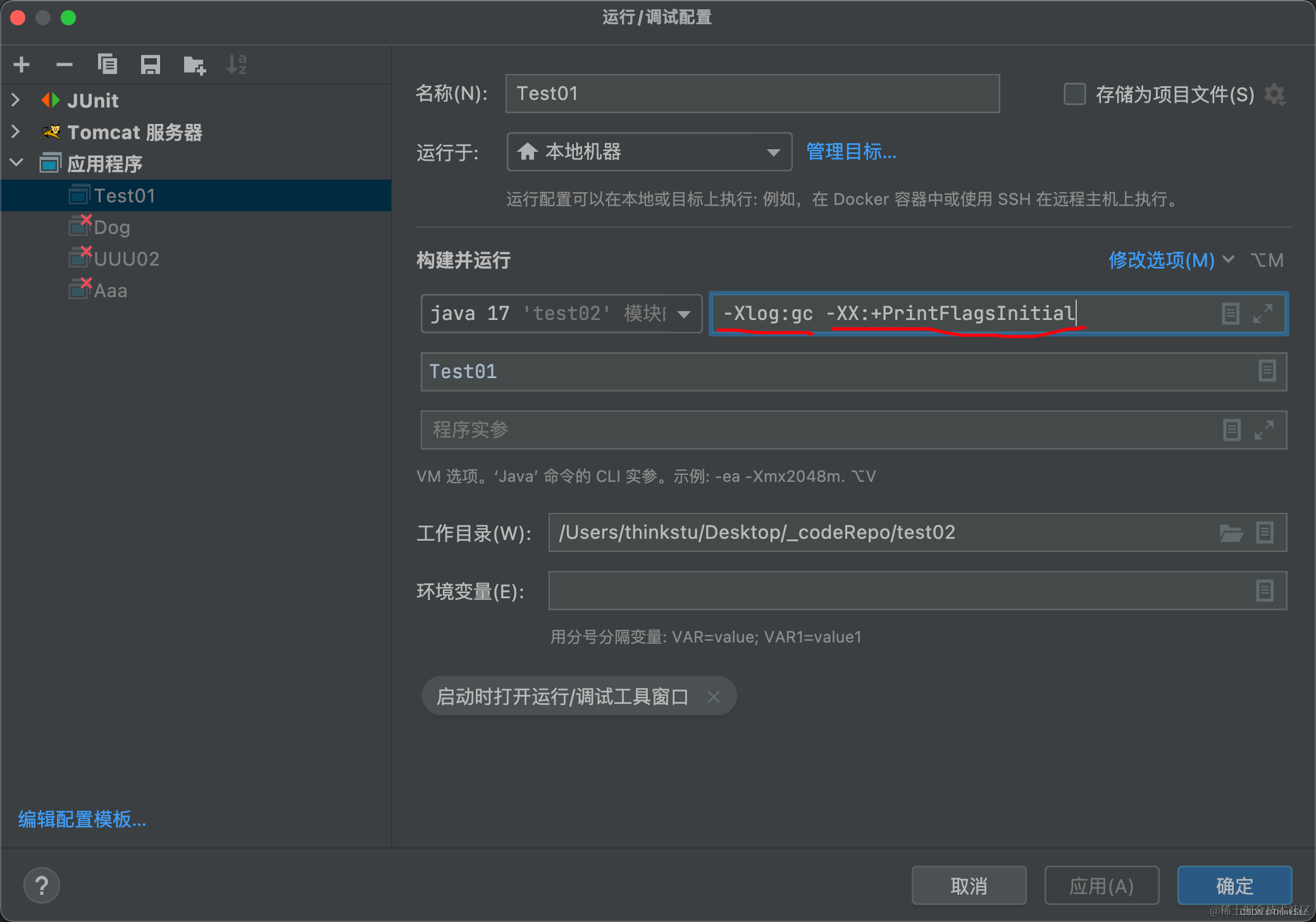
Task: Open environment variables editor icon
Action: (1264, 591)
